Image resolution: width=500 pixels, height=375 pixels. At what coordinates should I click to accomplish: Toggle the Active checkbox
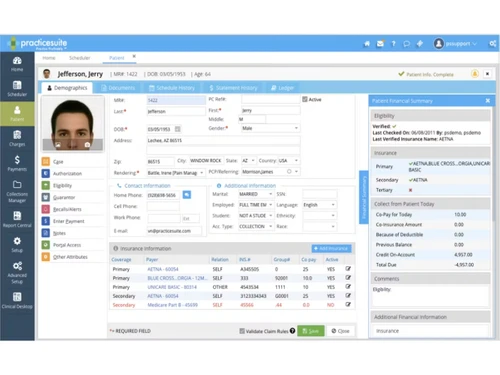click(305, 99)
